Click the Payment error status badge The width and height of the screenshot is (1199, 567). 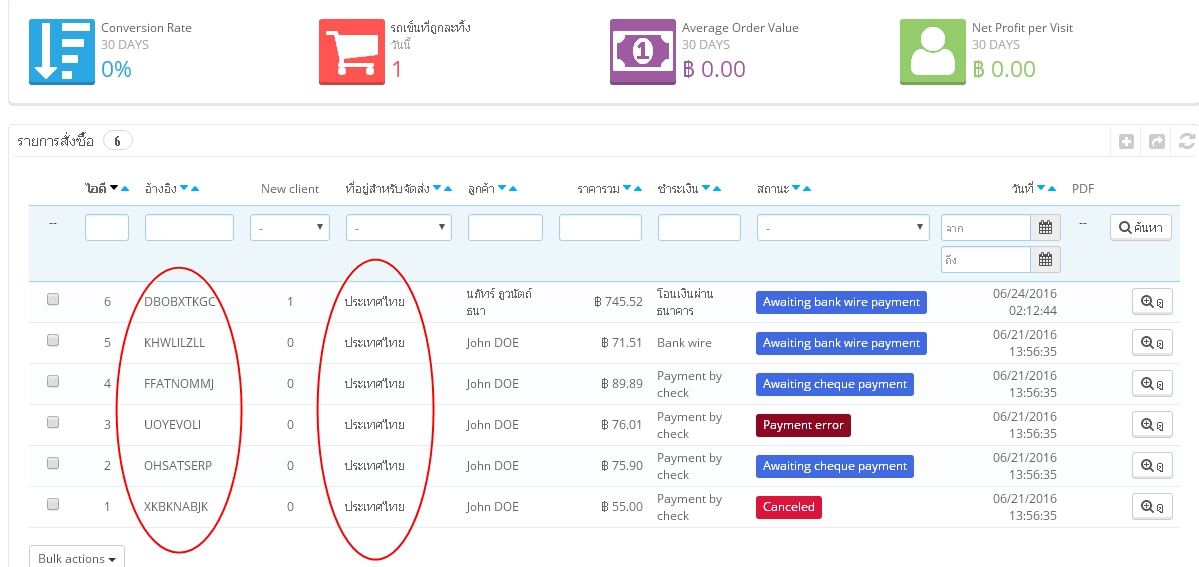coord(803,425)
